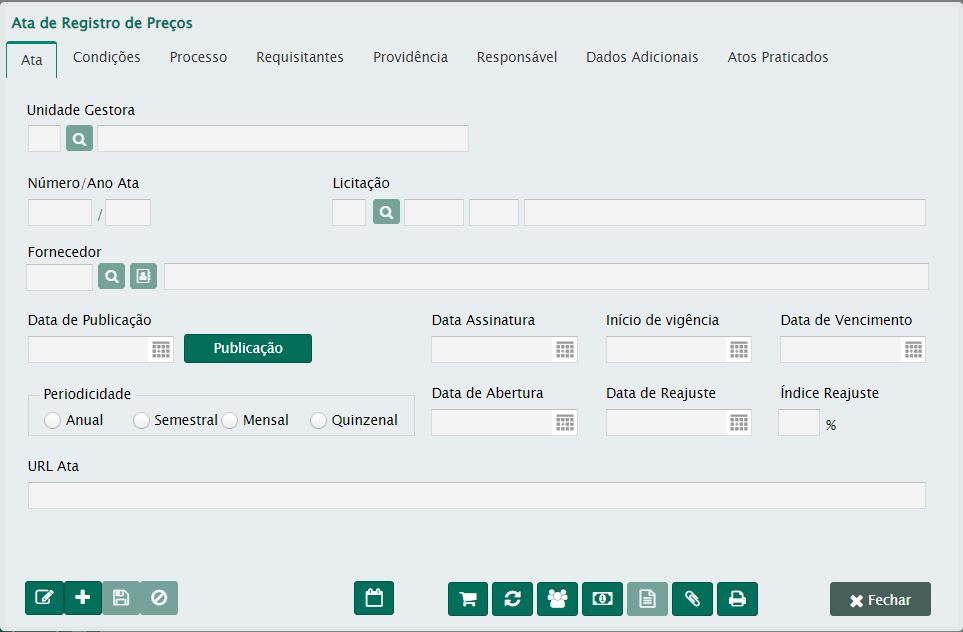Image resolution: width=963 pixels, height=632 pixels.
Task: Expand the Data Assinatura date picker
Action: pyautogui.click(x=565, y=349)
